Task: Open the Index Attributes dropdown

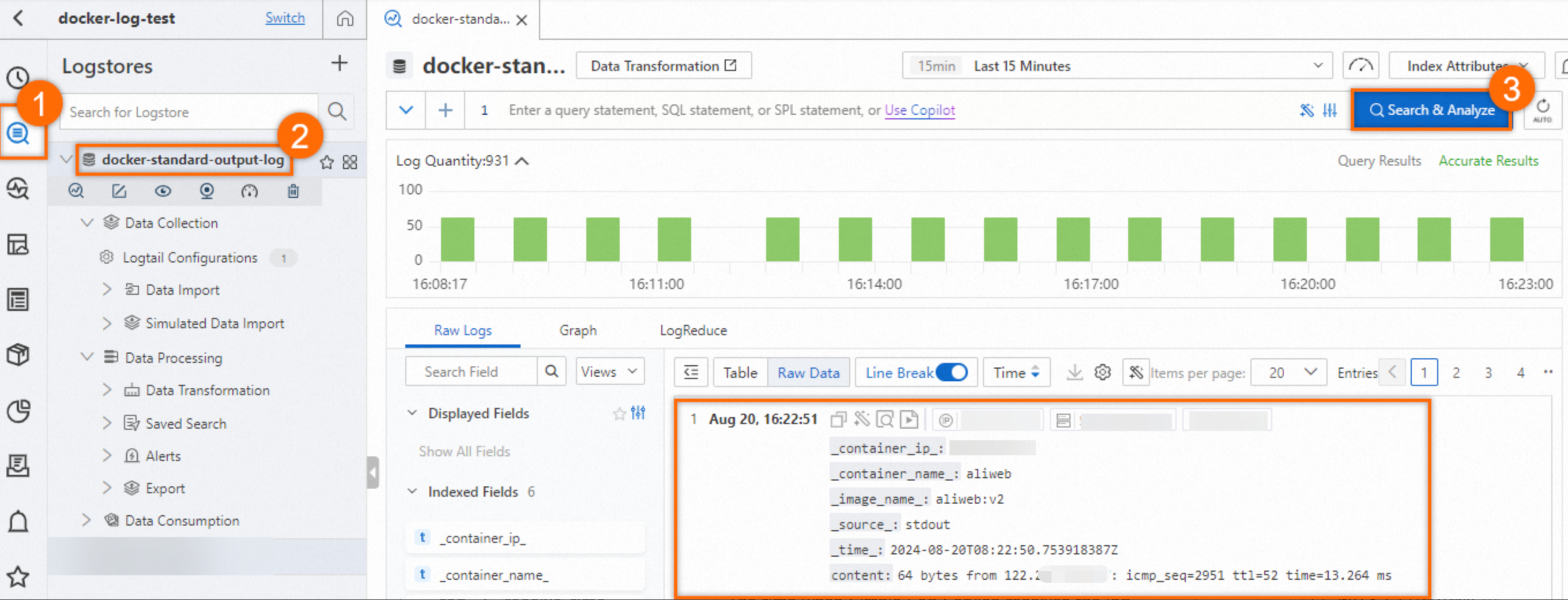Action: coord(1467,66)
